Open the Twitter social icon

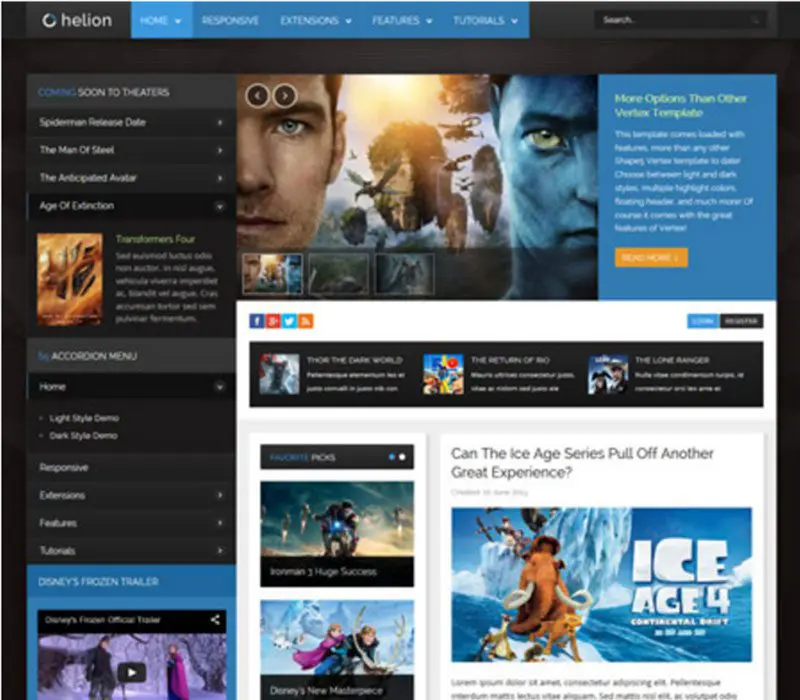[289, 321]
